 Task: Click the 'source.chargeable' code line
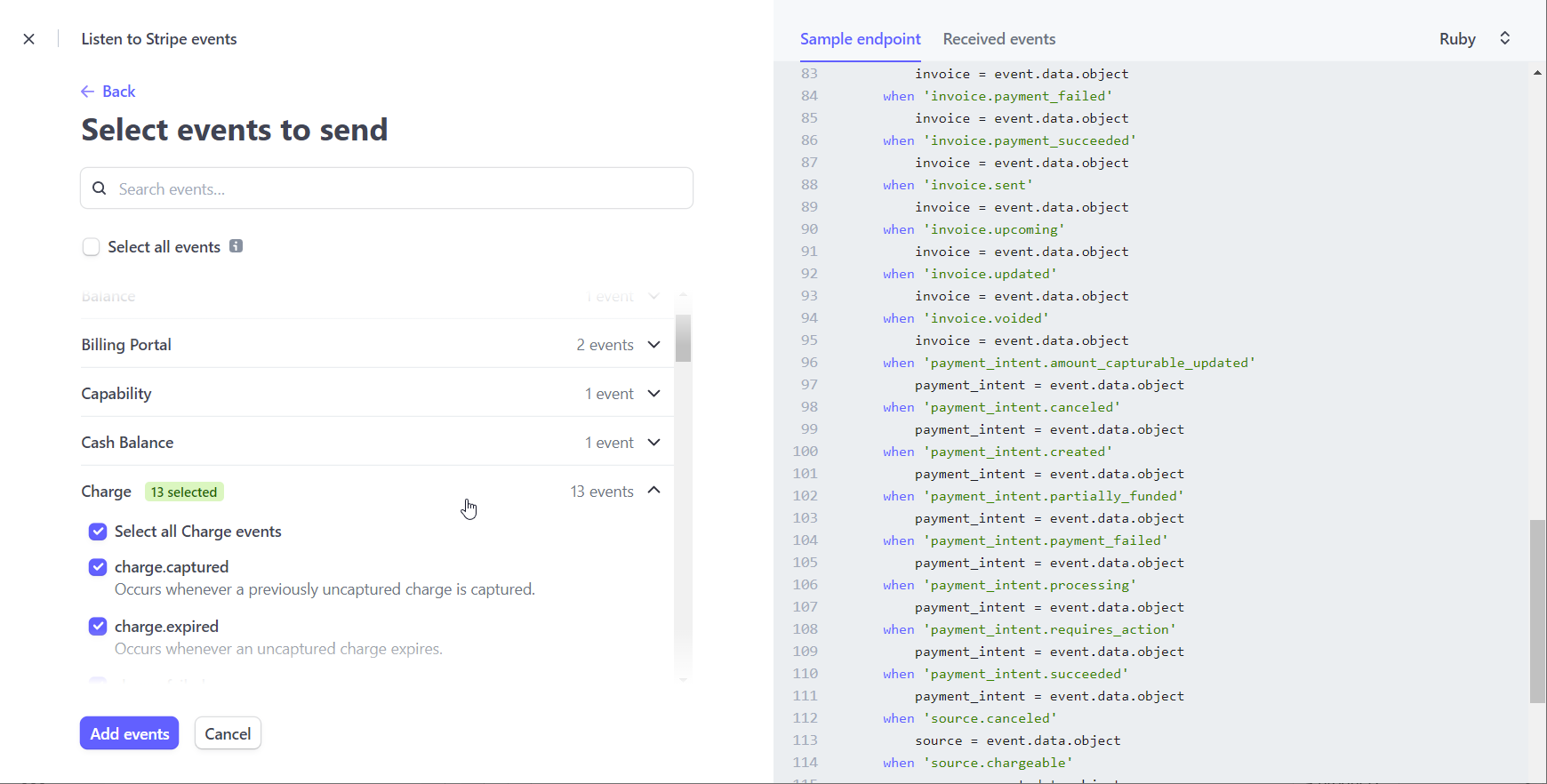pyautogui.click(x=978, y=763)
